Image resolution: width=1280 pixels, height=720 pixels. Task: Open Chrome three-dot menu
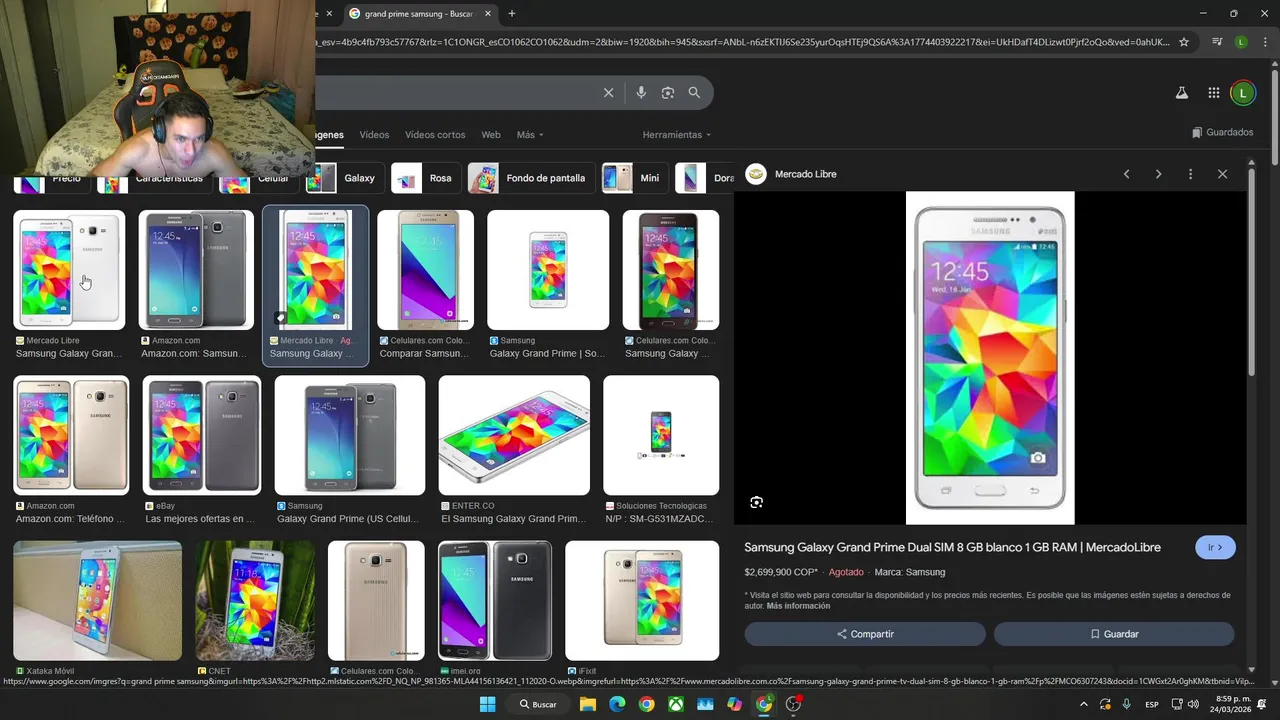click(1263, 42)
